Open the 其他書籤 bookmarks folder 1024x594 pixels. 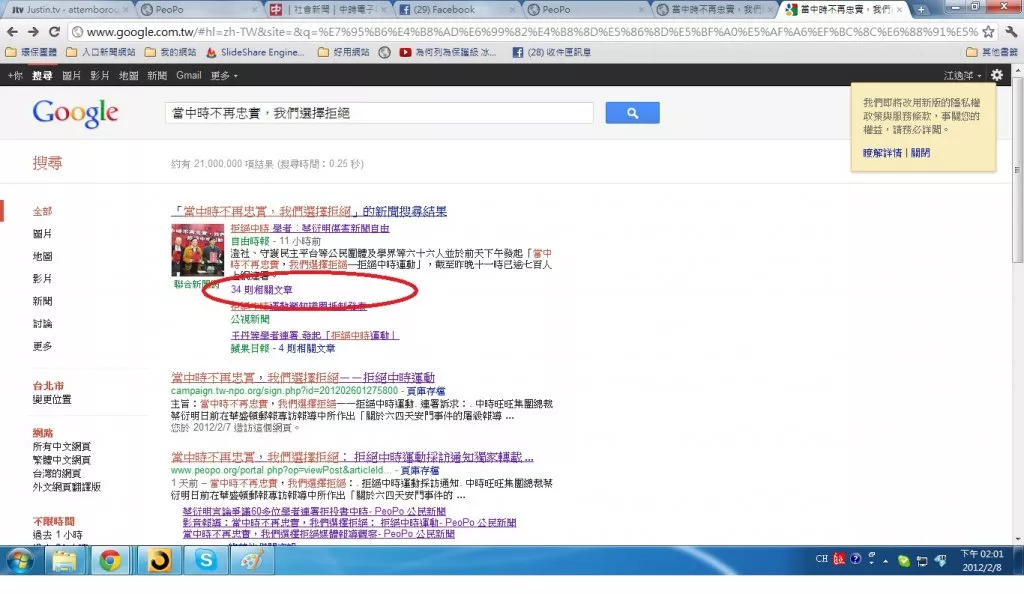991,52
